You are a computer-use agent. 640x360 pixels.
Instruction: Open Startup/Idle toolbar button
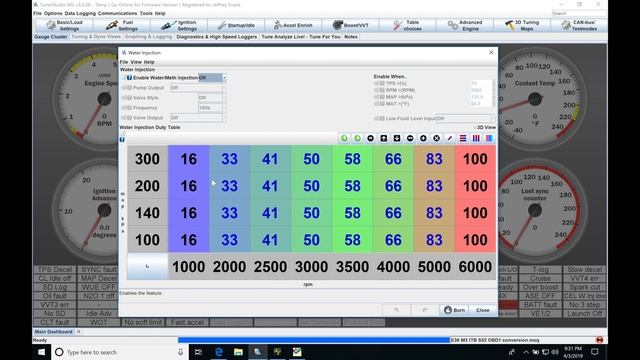click(x=236, y=25)
